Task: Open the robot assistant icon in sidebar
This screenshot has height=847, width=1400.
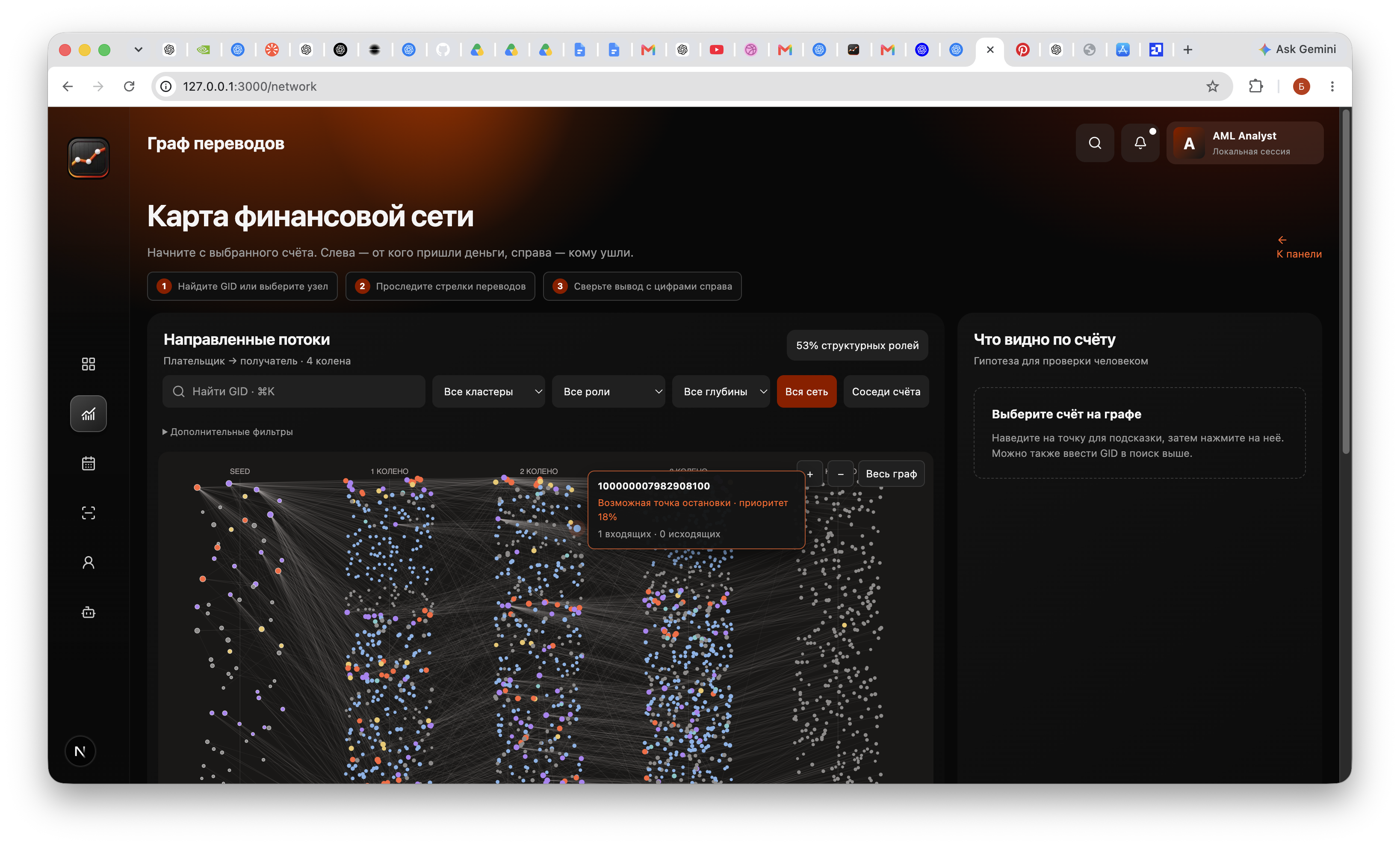Action: [x=88, y=612]
